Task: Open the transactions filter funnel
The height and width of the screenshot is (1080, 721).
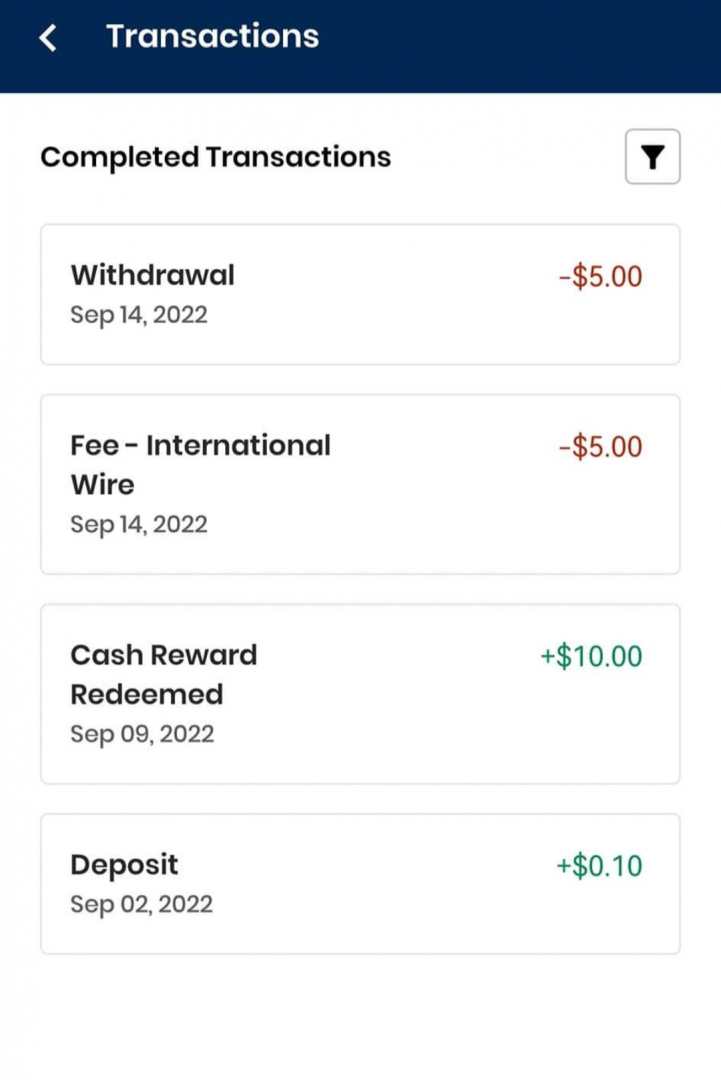Action: 652,157
